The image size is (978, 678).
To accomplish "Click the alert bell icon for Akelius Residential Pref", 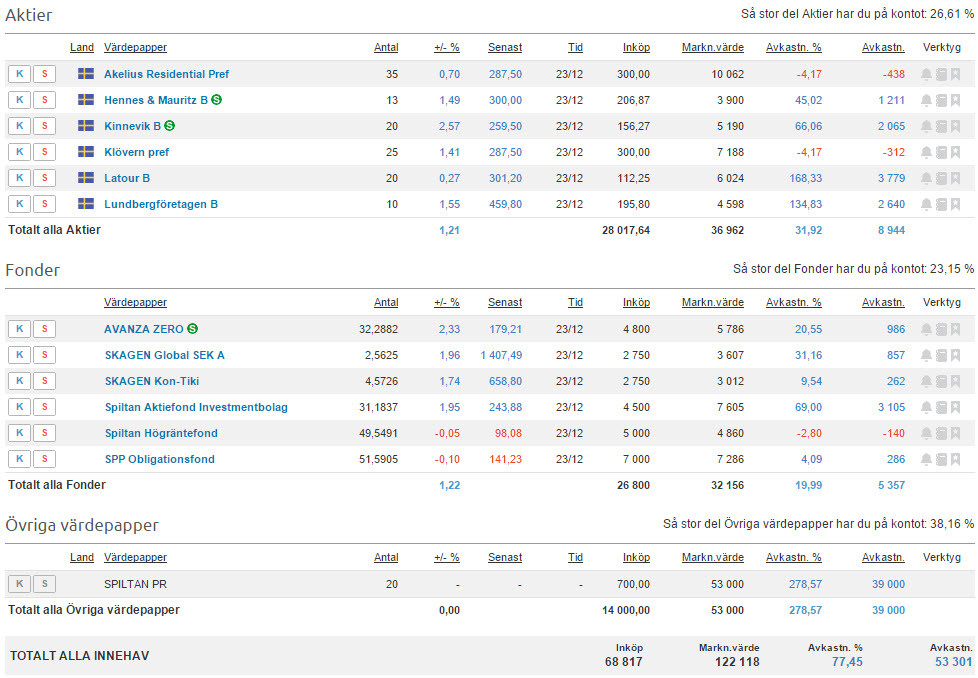I will [x=926, y=74].
